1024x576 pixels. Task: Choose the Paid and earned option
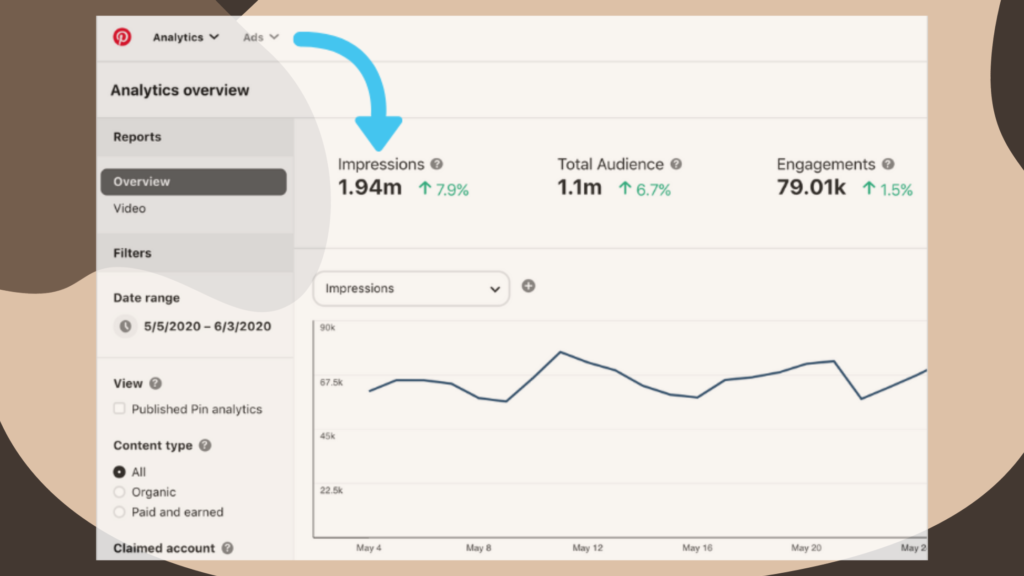pos(120,512)
